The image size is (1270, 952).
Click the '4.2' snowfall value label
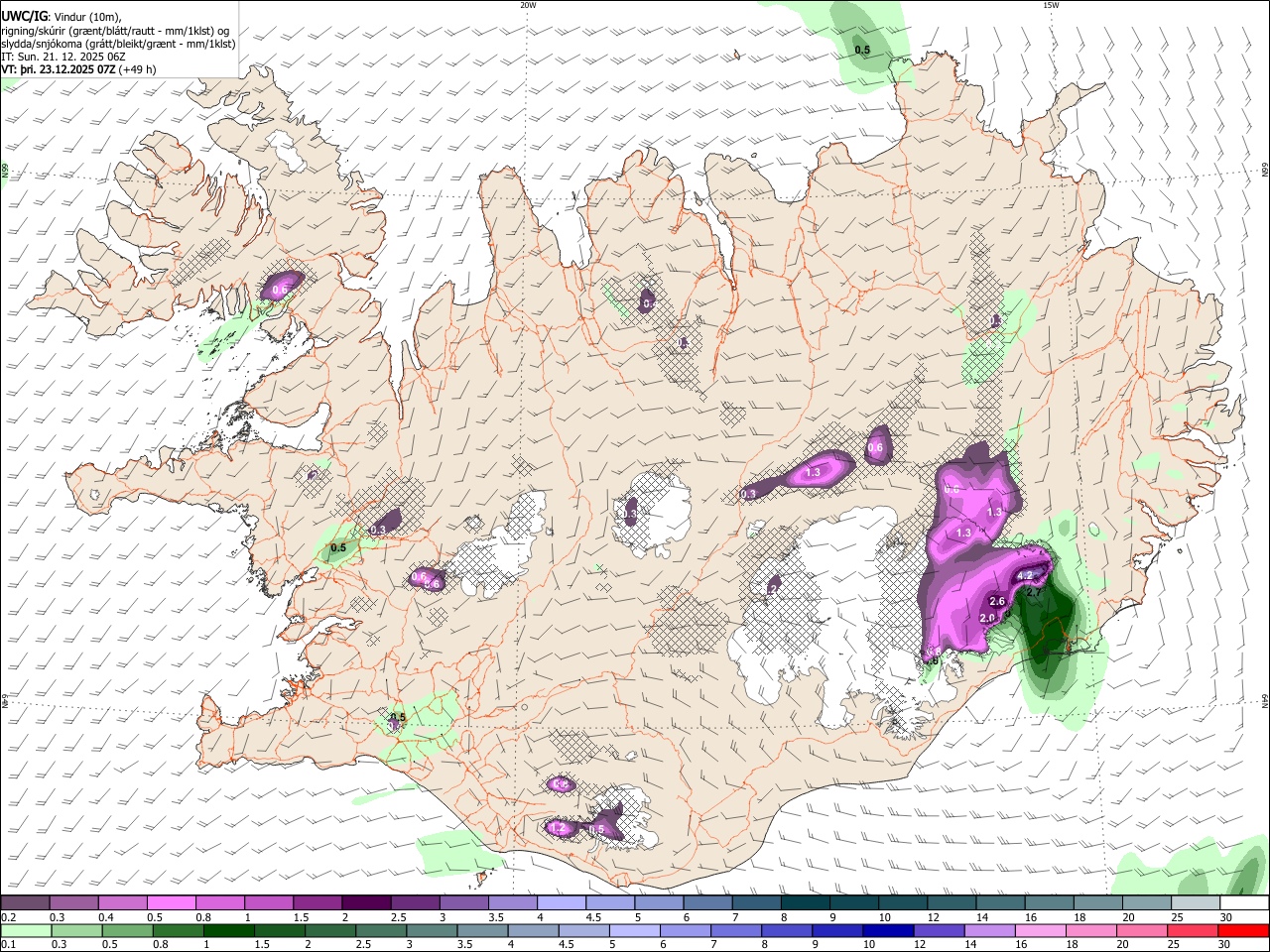coord(1027,576)
